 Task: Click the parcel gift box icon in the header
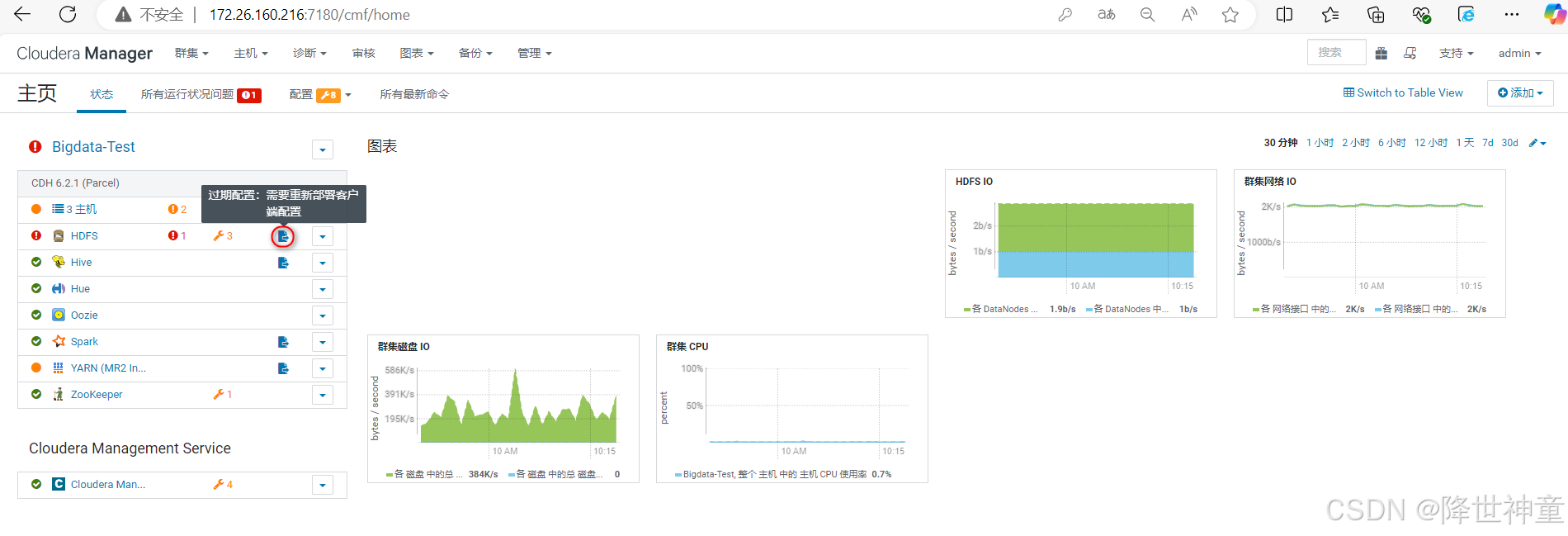tap(1381, 53)
